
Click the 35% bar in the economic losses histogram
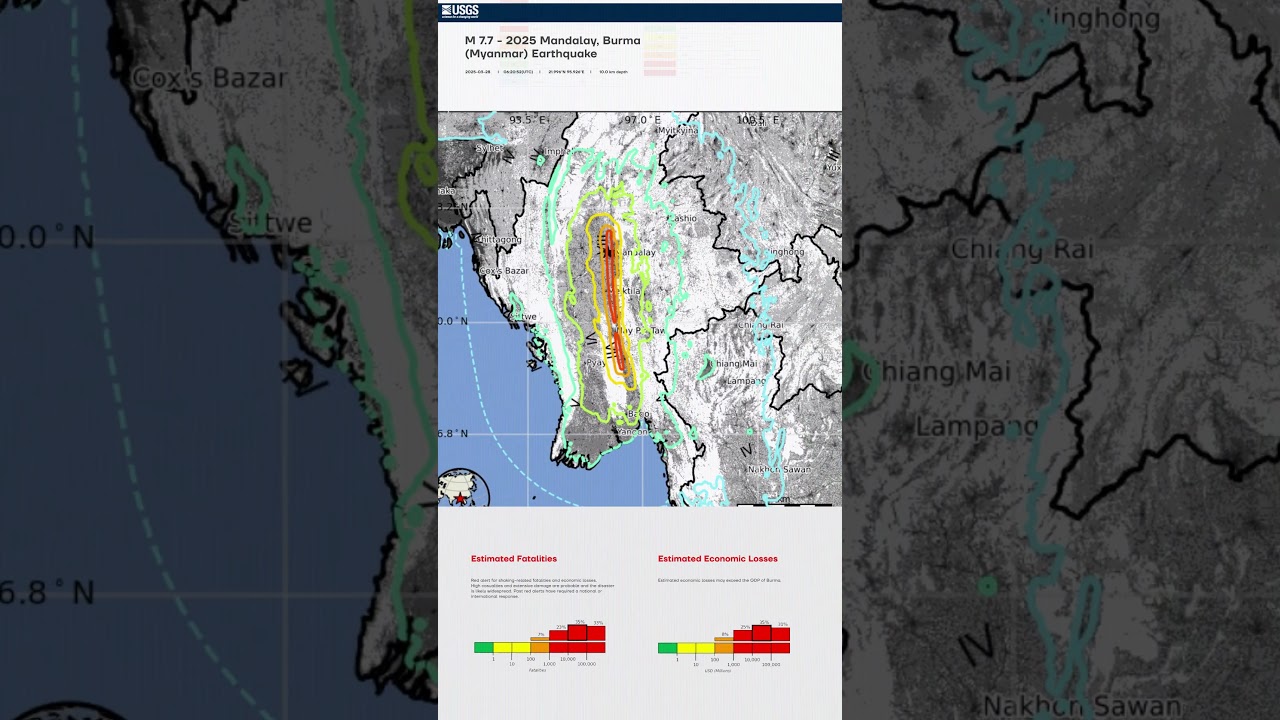point(762,633)
